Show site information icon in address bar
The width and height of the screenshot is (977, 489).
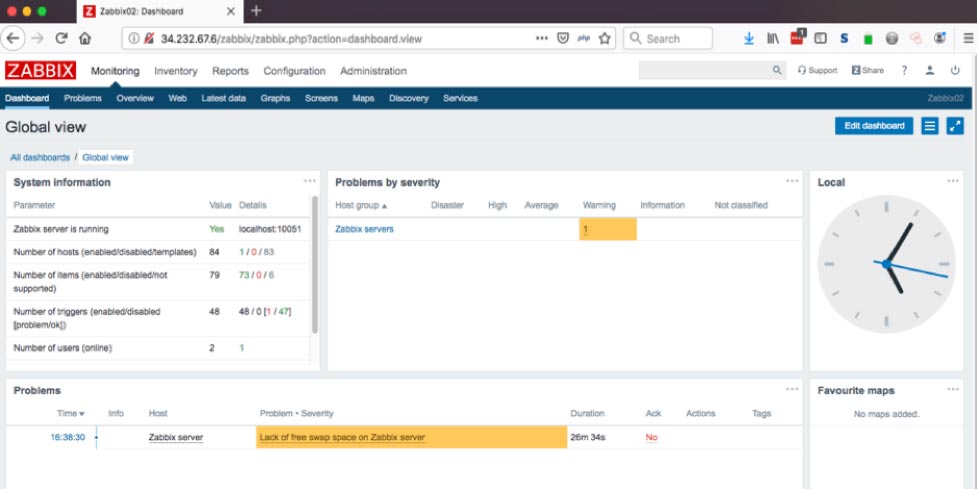pyautogui.click(x=133, y=39)
